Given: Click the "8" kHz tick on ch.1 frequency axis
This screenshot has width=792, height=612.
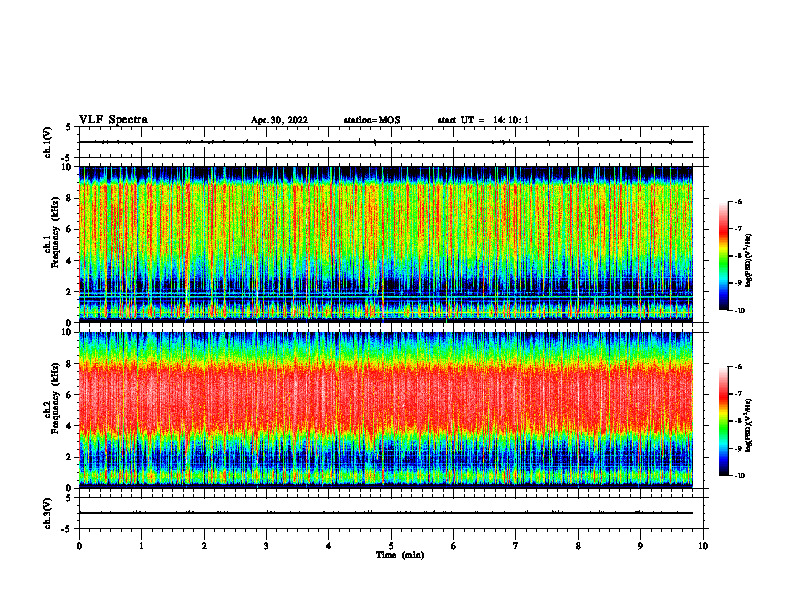Looking at the screenshot, I should 70,198.
